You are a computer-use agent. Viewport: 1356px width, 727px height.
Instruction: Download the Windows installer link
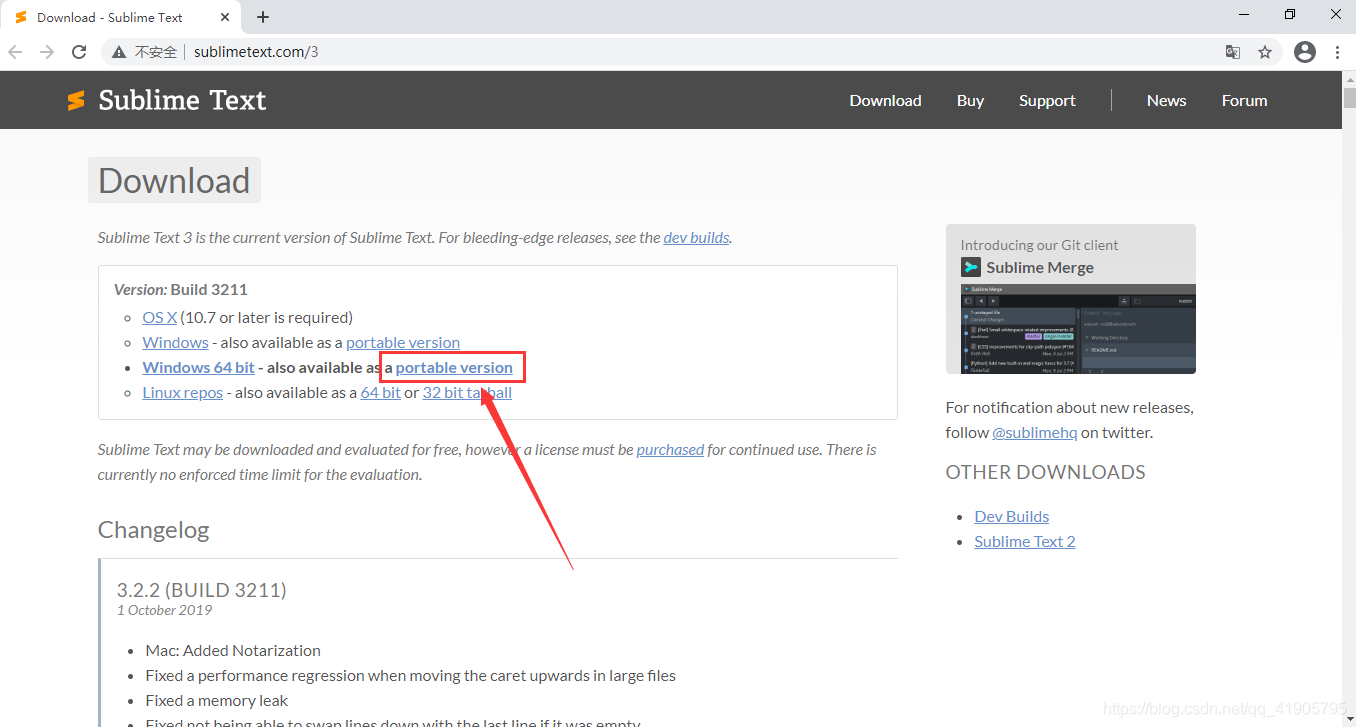tap(175, 342)
